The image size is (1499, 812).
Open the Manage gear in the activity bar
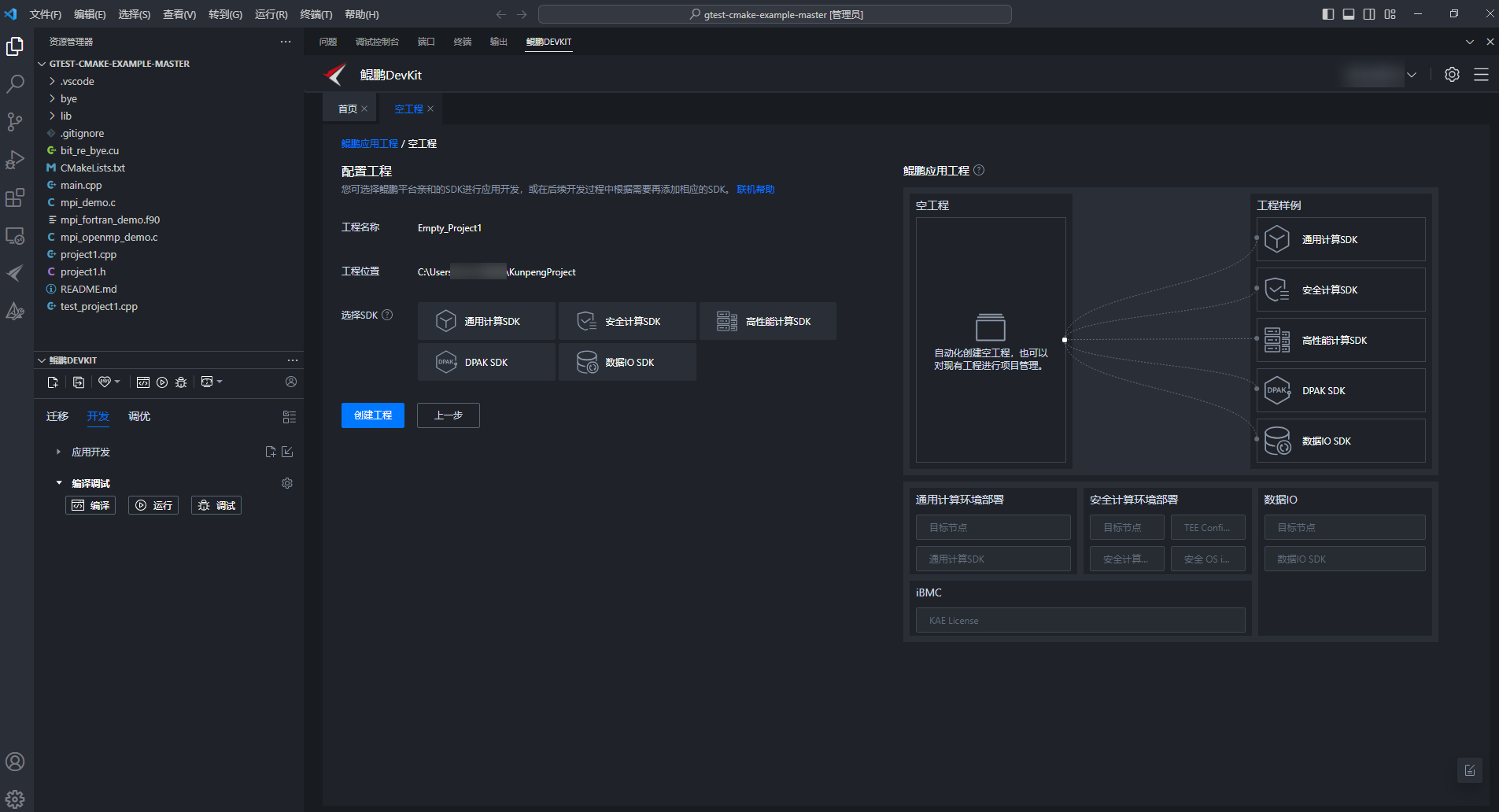pyautogui.click(x=15, y=799)
